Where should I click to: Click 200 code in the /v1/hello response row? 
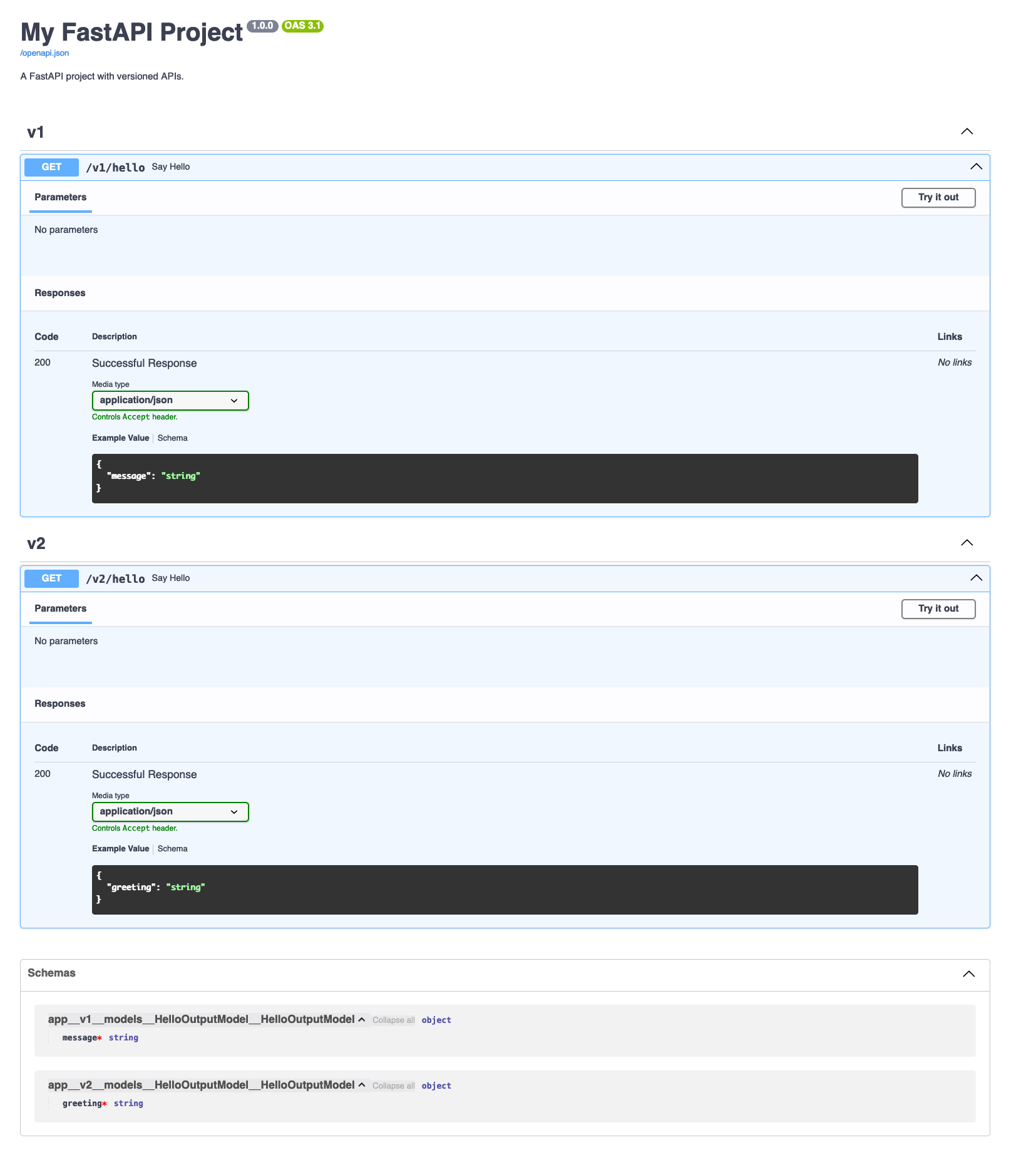click(43, 362)
